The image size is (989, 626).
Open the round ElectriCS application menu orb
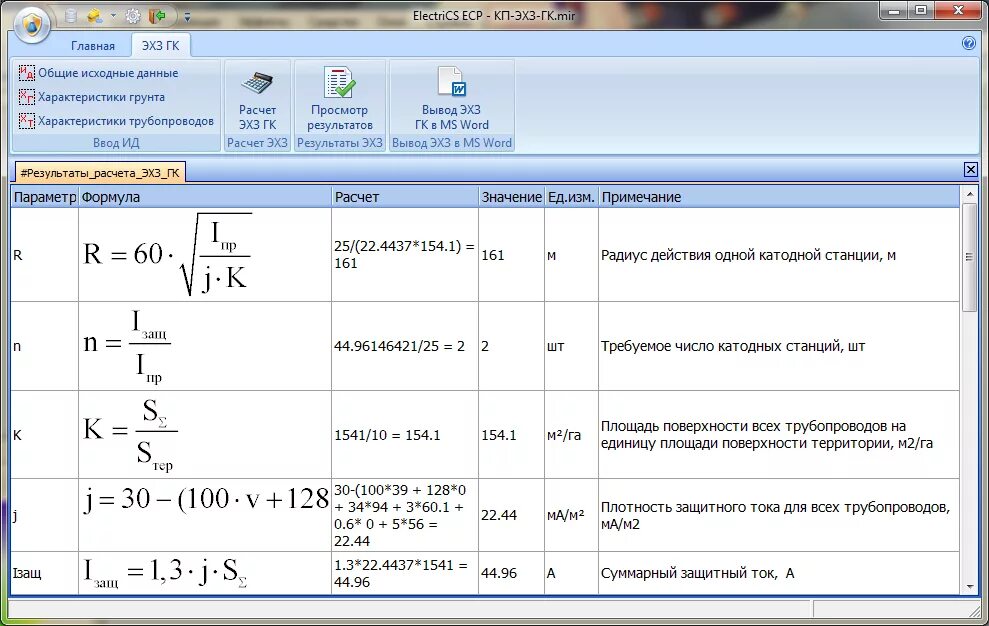31,25
